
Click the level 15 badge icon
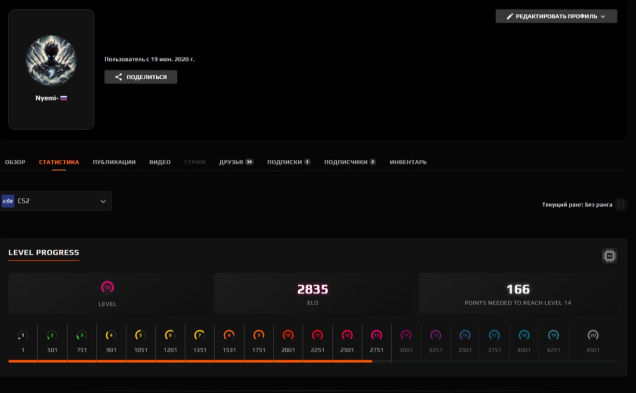tap(436, 335)
